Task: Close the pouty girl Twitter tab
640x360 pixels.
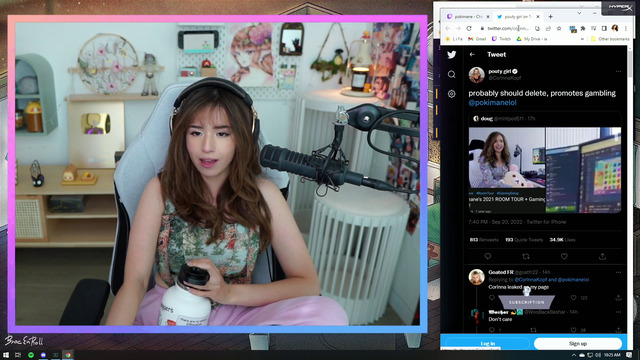Action: (538, 17)
